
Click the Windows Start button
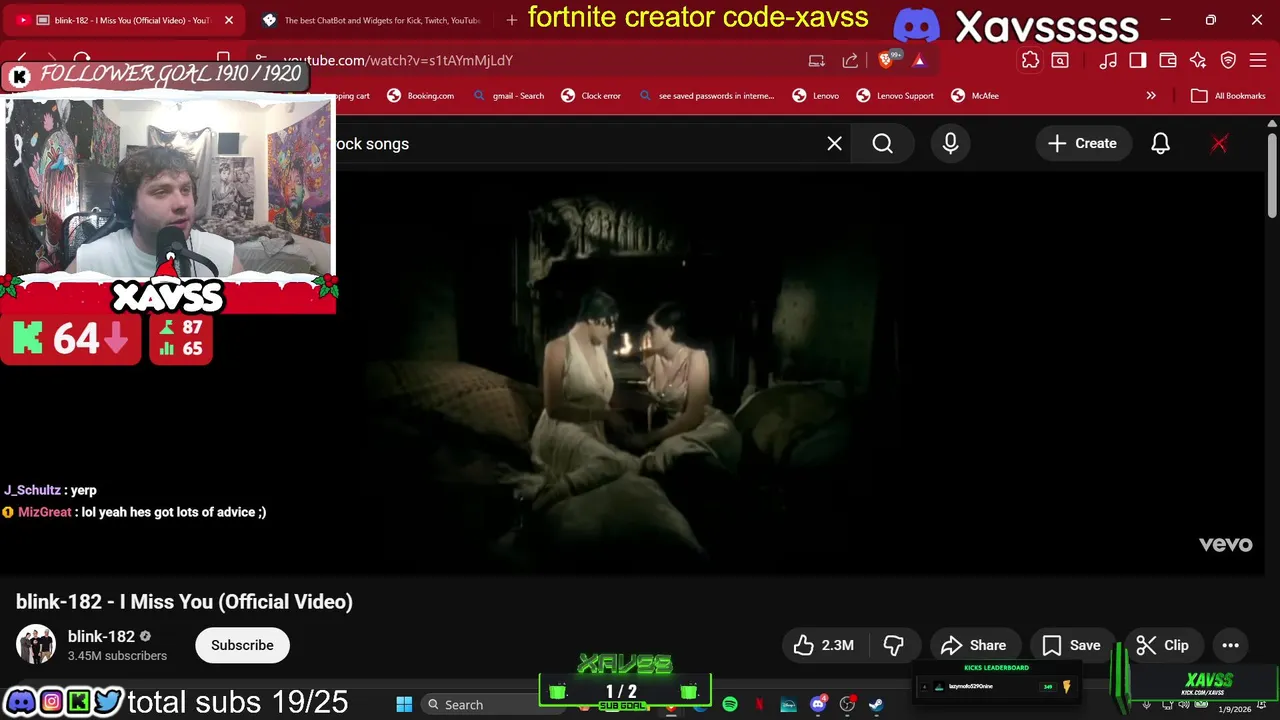pyautogui.click(x=404, y=705)
